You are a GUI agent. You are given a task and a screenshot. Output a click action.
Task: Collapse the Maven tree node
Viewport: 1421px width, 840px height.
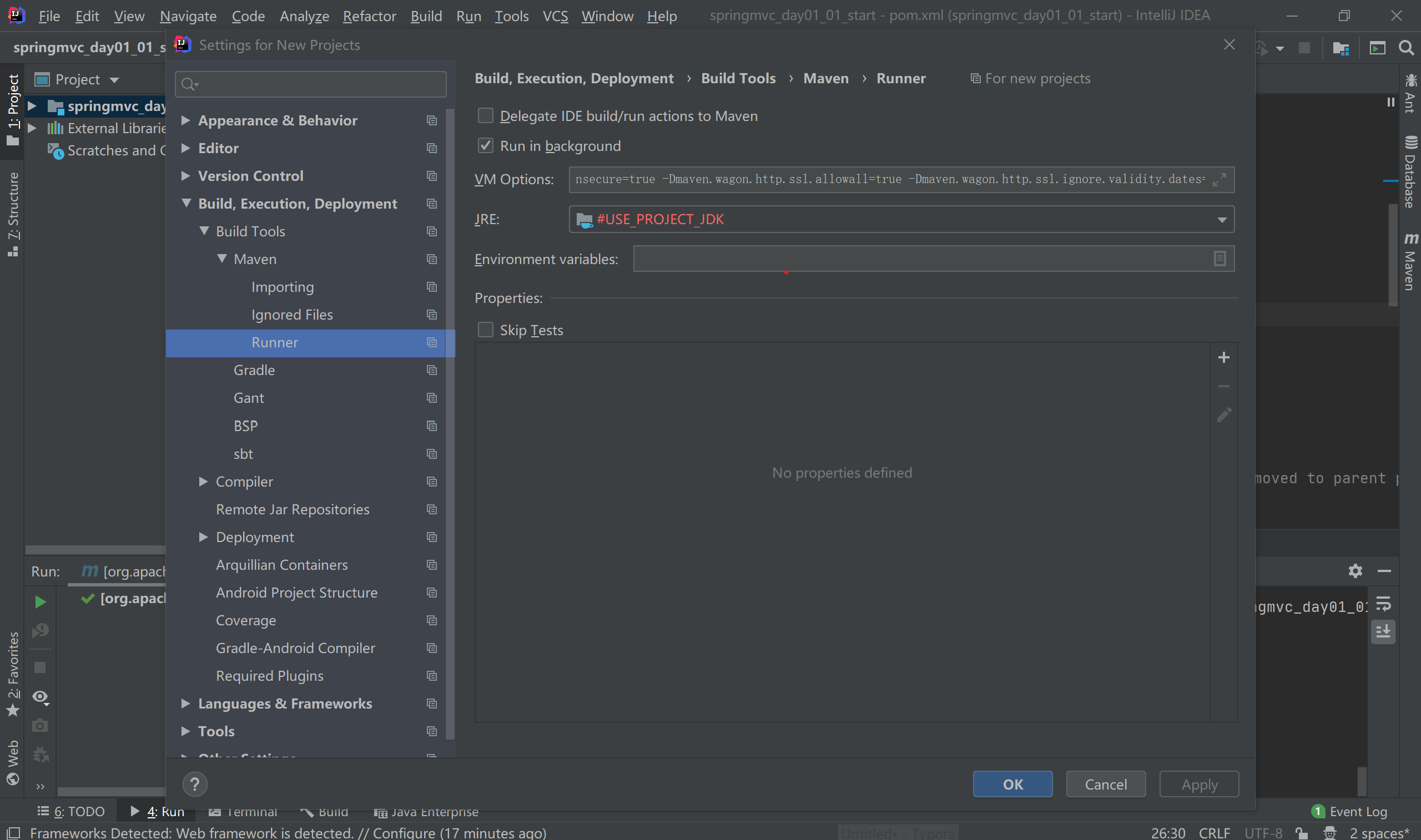tap(222, 259)
